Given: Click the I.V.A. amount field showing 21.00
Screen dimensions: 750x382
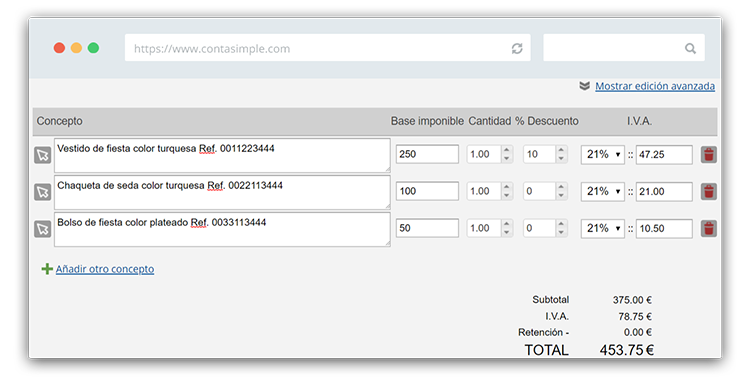Looking at the screenshot, I should (x=664, y=191).
